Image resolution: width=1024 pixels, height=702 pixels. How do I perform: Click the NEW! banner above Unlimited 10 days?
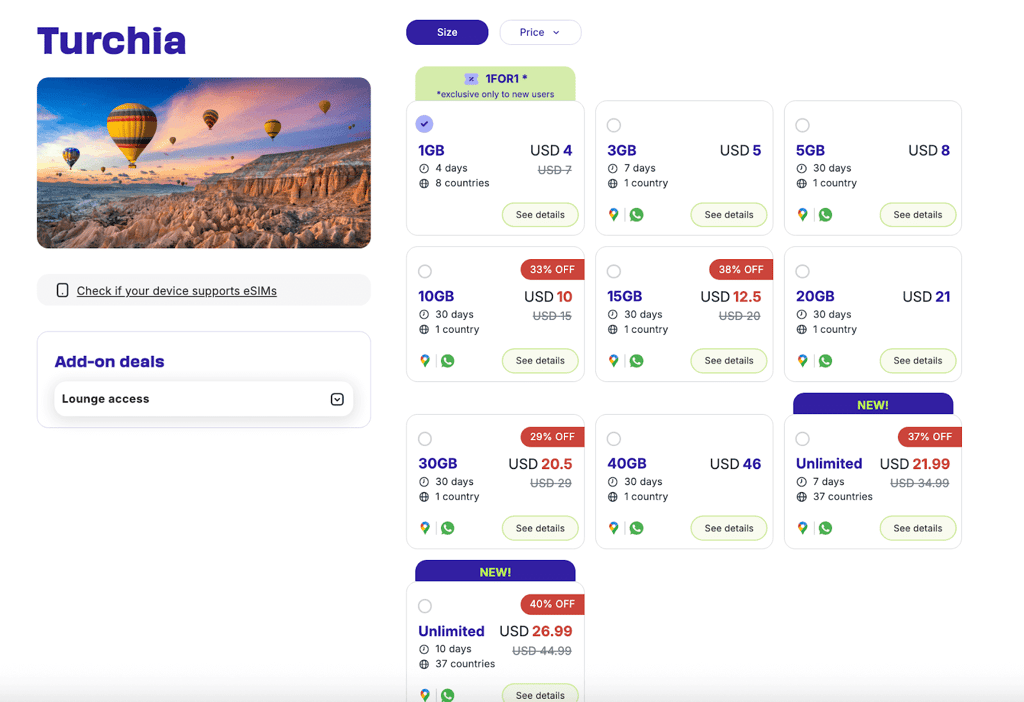[x=495, y=571]
